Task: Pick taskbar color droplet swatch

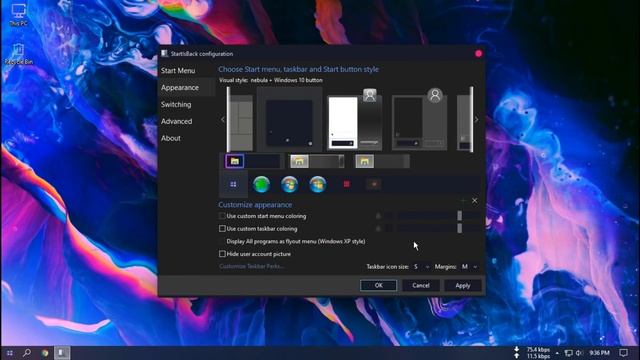Action: point(378,228)
